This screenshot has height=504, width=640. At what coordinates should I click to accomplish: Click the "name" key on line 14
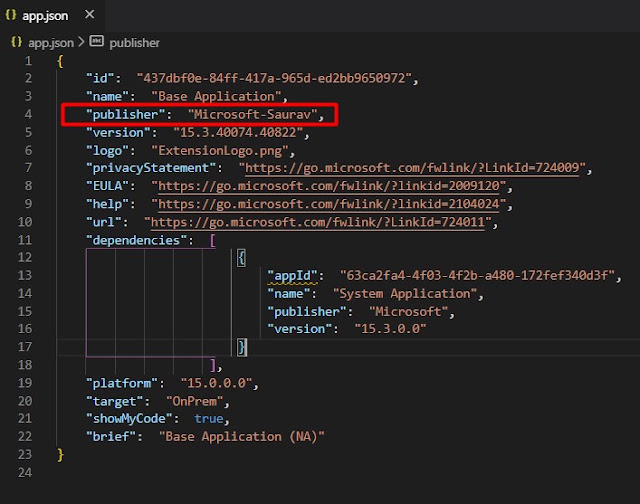289,294
